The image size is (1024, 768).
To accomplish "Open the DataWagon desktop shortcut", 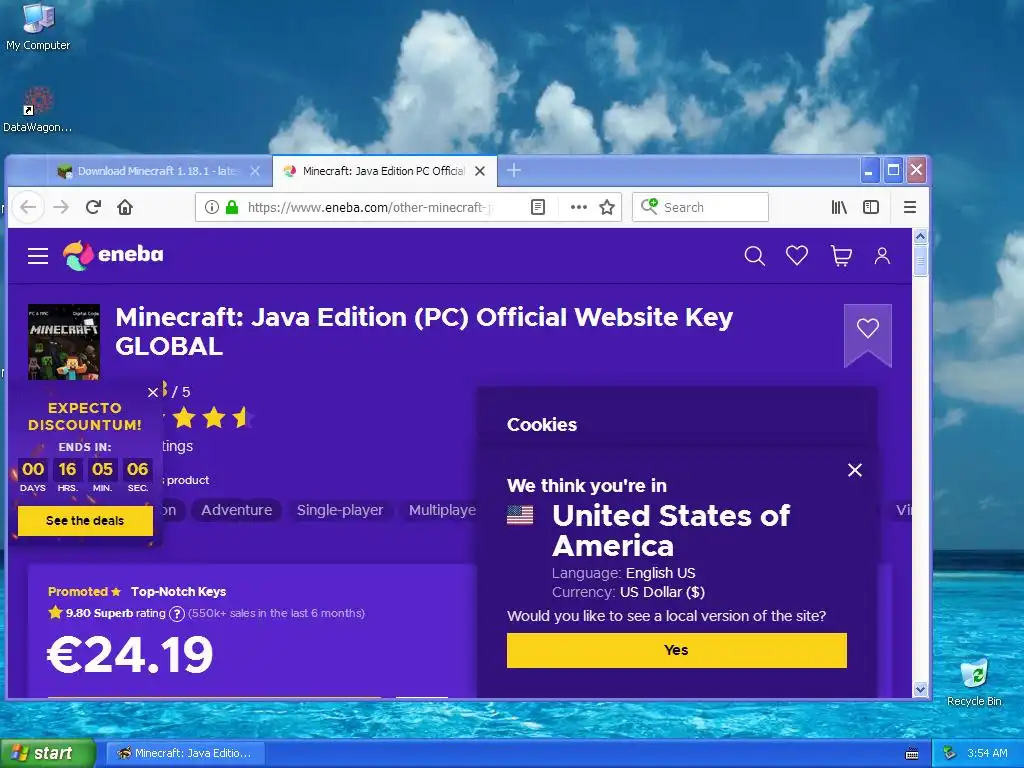I will (x=38, y=110).
